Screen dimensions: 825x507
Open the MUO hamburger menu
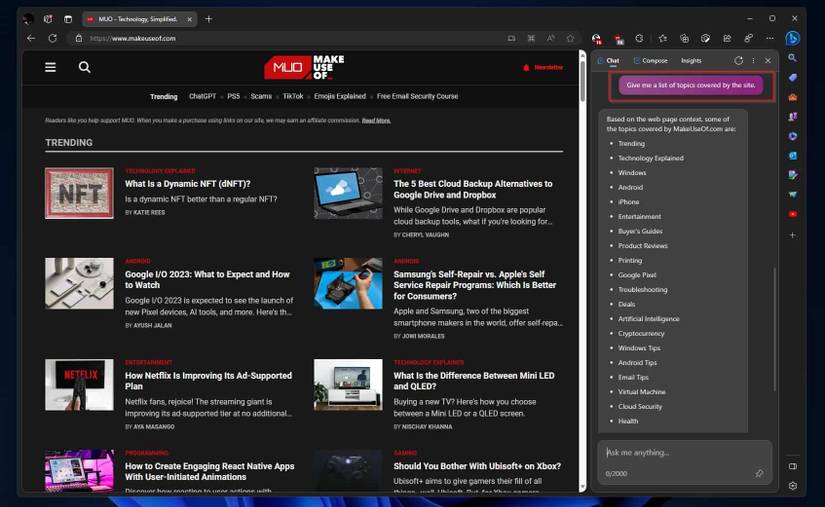tap(51, 67)
